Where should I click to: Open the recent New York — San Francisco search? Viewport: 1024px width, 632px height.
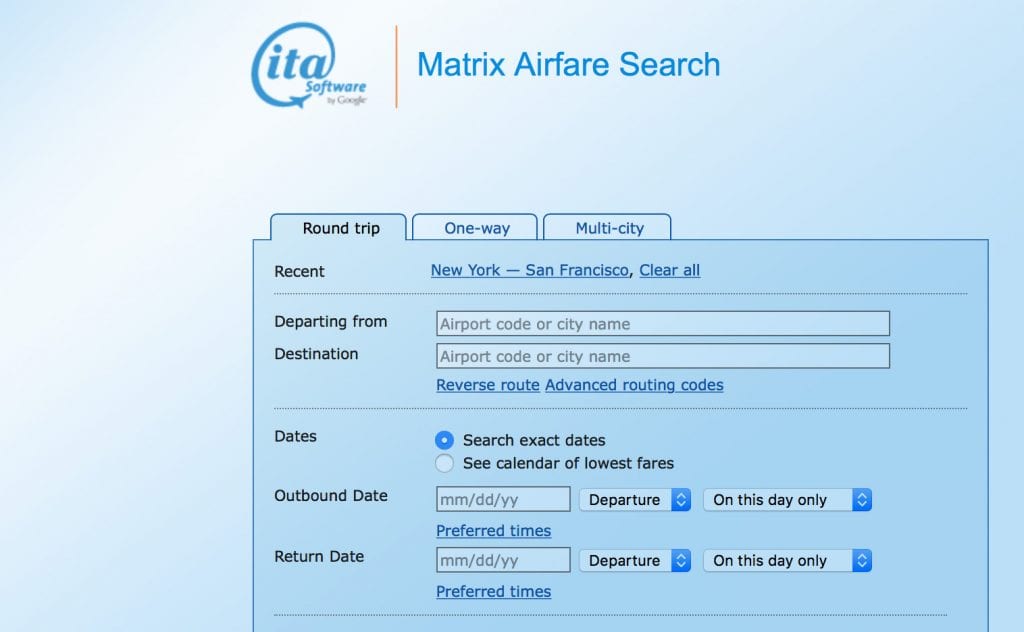530,270
